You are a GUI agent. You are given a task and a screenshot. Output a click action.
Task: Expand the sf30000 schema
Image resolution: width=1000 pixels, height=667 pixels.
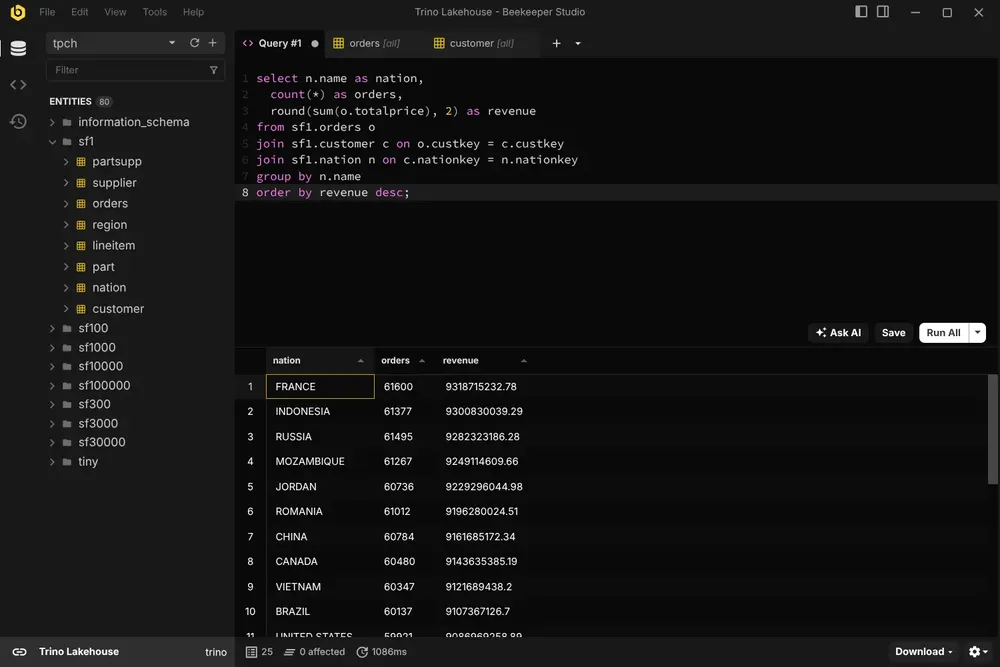52,443
